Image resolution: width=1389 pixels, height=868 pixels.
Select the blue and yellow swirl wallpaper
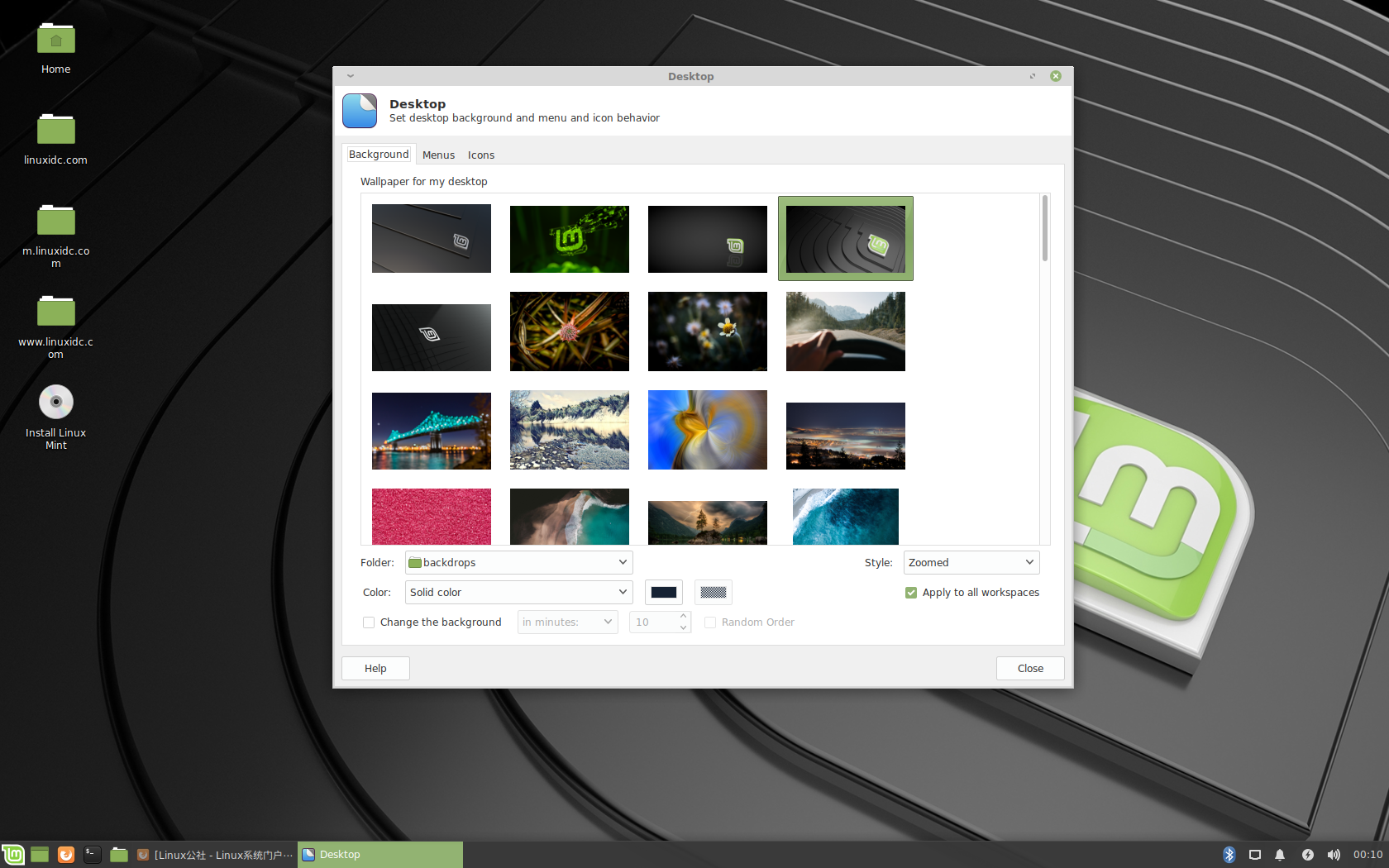point(708,430)
